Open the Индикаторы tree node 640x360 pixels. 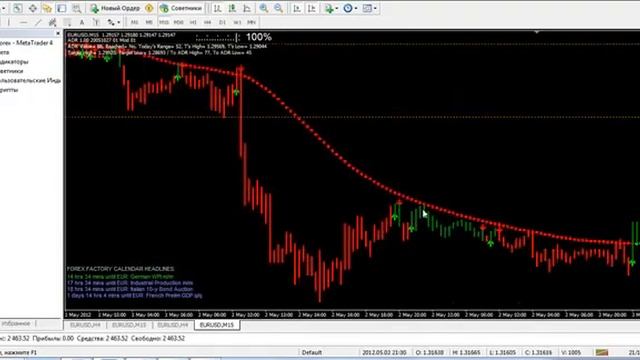tap(14, 62)
